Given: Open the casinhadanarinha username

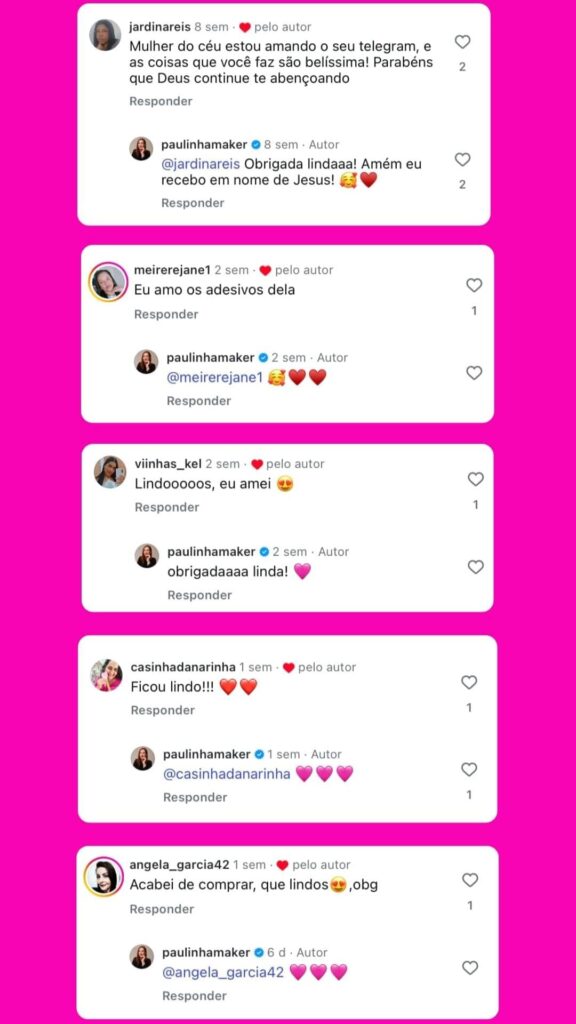Looking at the screenshot, I should click(x=183, y=667).
